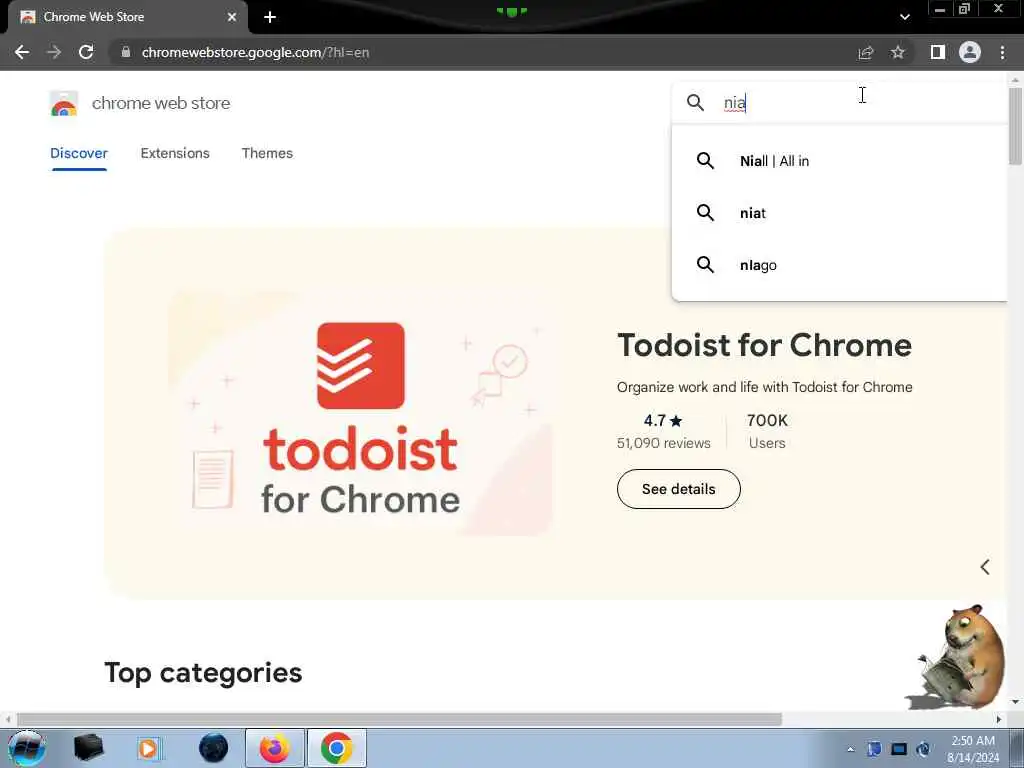Click the 'Top categories' heading

(x=203, y=673)
